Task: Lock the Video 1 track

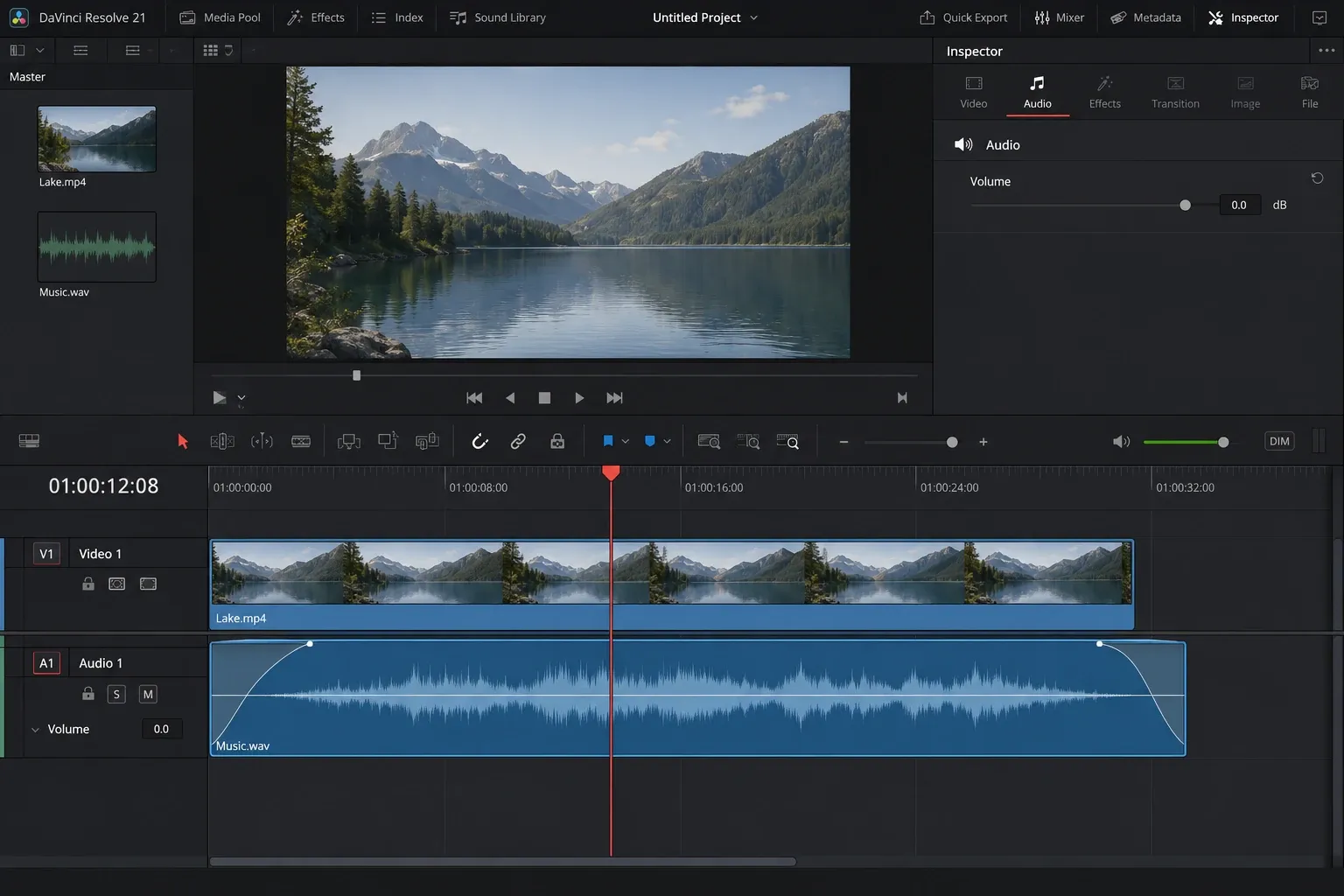Action: [x=88, y=584]
